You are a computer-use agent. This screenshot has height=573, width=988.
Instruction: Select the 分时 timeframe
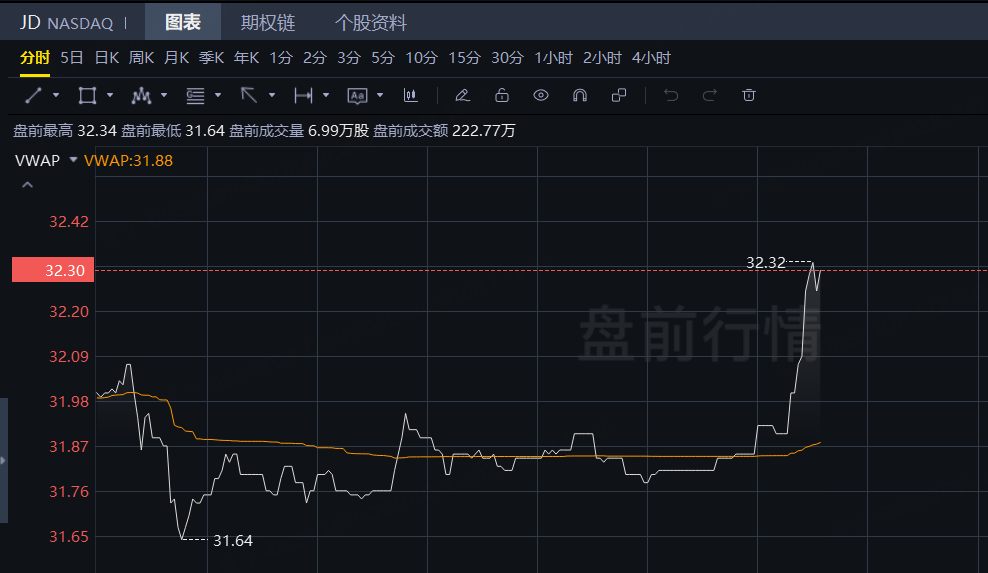coord(35,58)
